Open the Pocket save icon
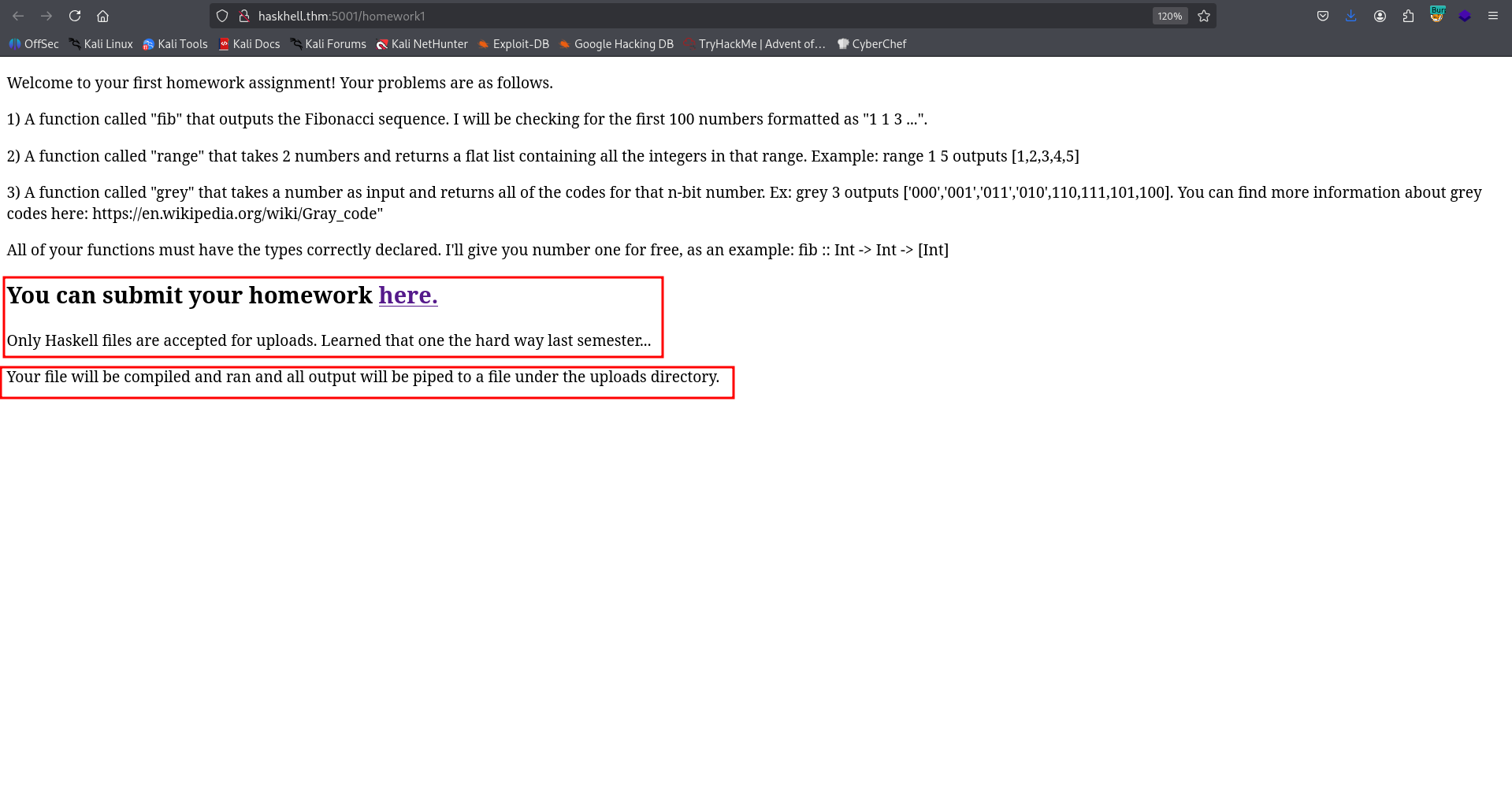 [x=1323, y=16]
